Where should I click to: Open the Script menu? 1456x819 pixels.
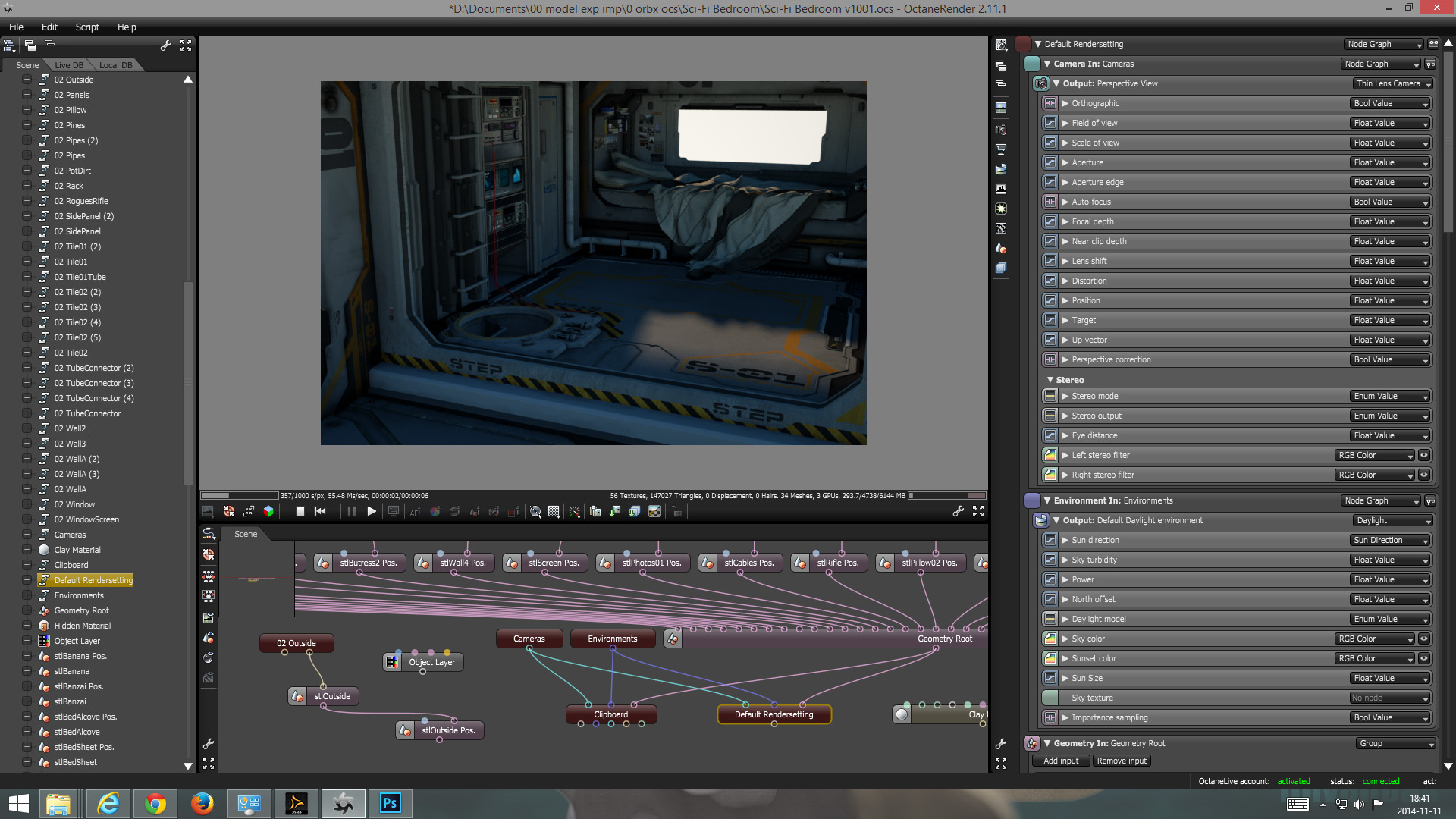[x=87, y=27]
